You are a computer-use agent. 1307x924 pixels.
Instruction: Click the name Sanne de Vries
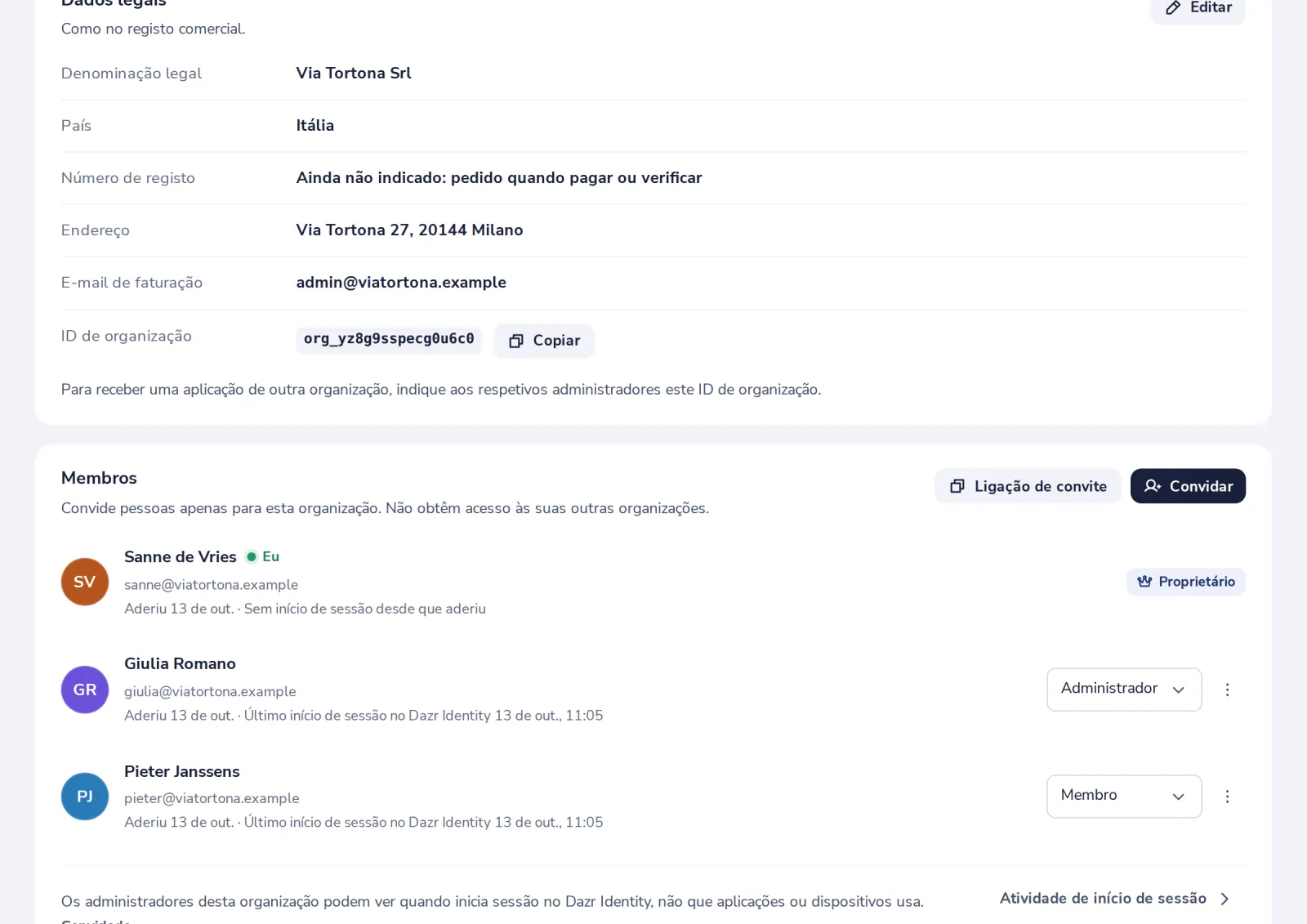[181, 556]
